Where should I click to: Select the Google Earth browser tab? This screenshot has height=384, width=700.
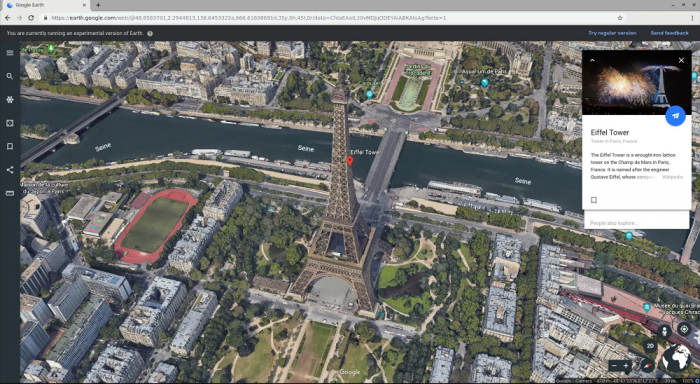click(x=46, y=5)
